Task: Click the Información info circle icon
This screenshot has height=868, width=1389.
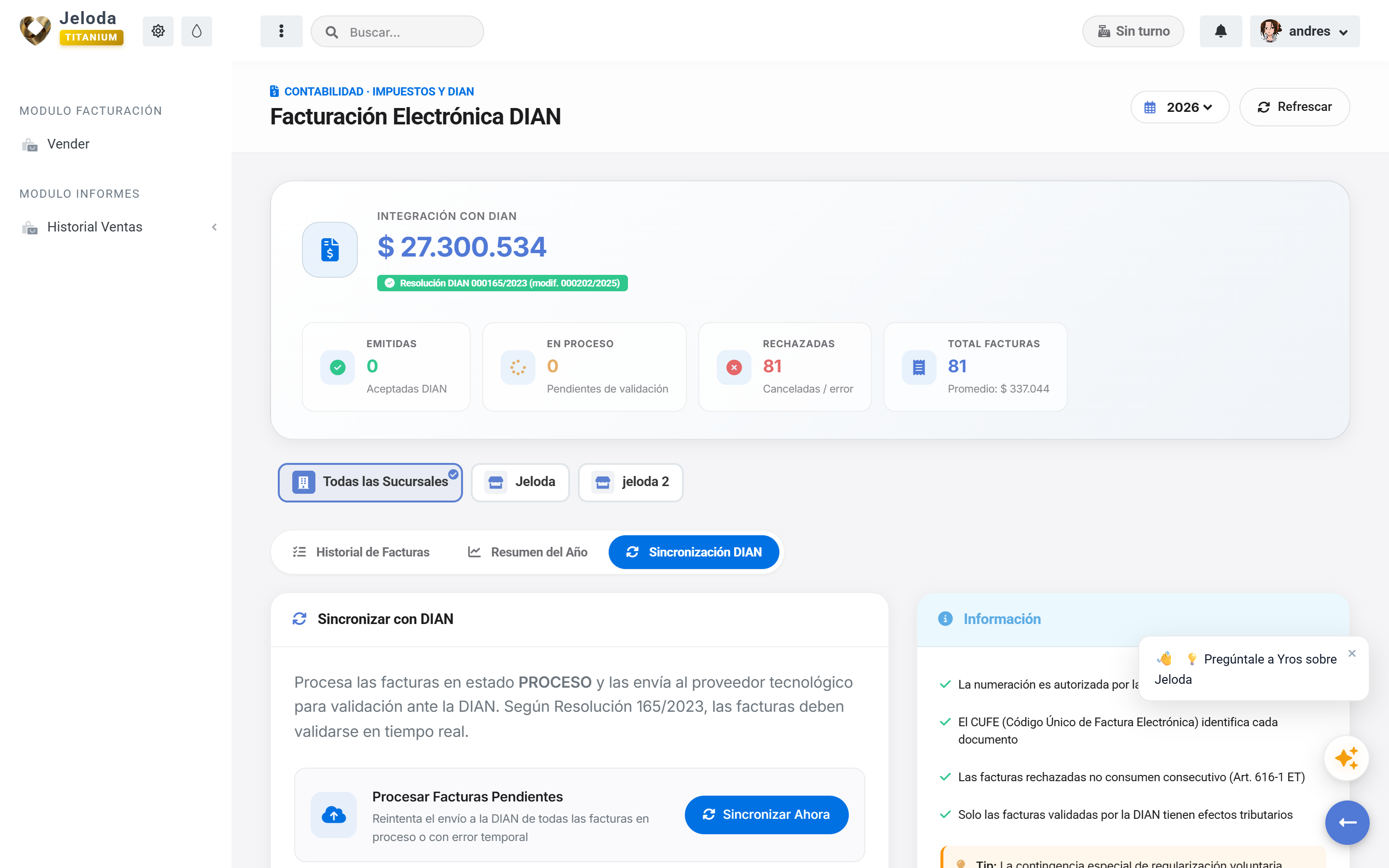Action: [945, 619]
